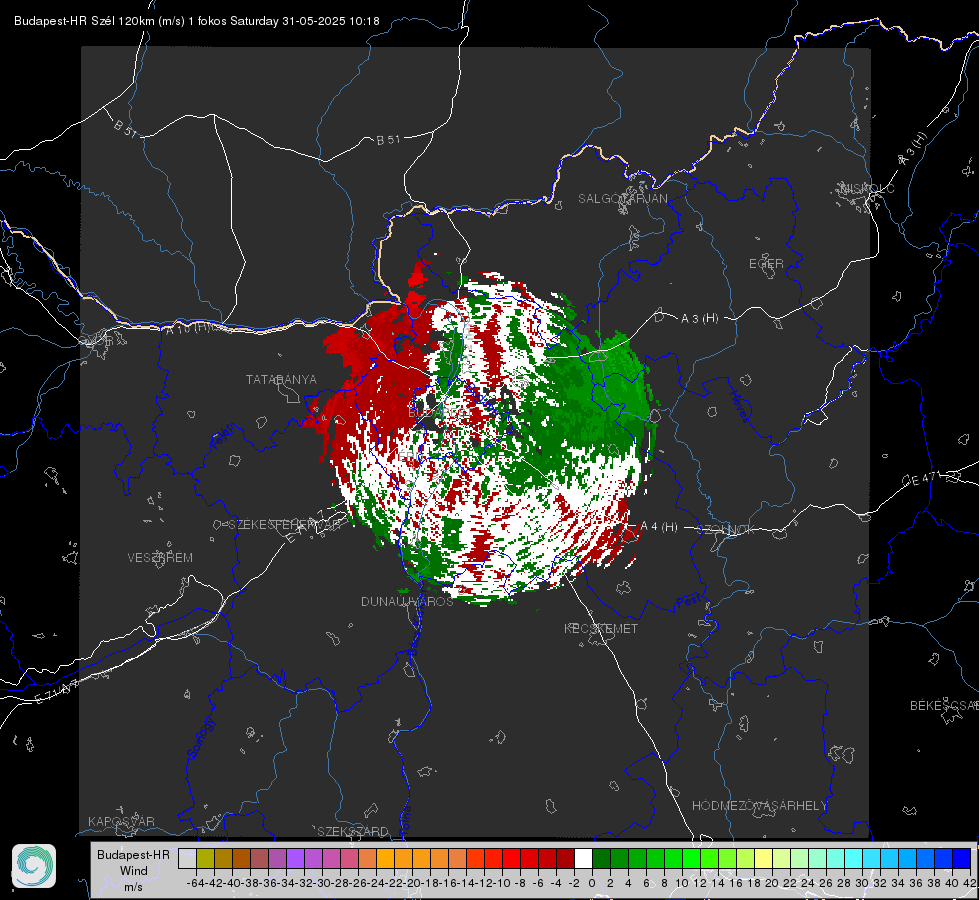Viewport: 979px width, 900px height.
Task: Click the SZEKSZÁRD city label
Action: point(353,831)
